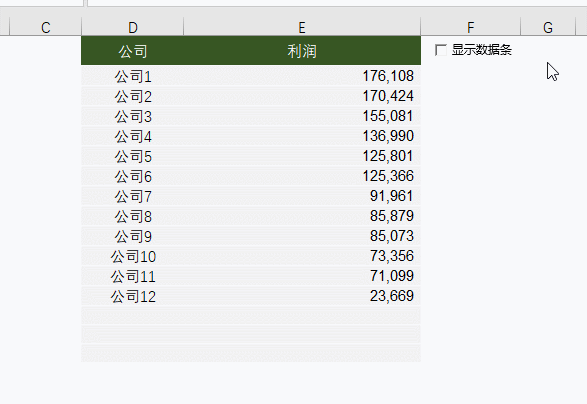Select profit value 85,879
Image resolution: width=587 pixels, height=404 pixels.
click(302, 216)
